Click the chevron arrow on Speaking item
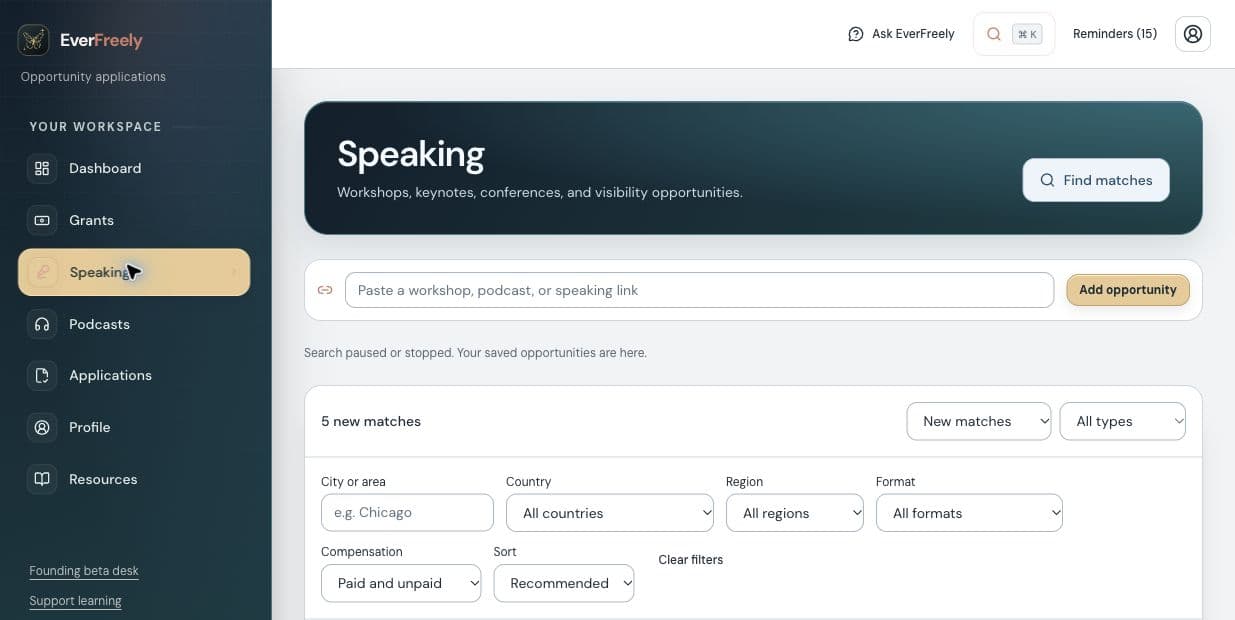 (234, 272)
